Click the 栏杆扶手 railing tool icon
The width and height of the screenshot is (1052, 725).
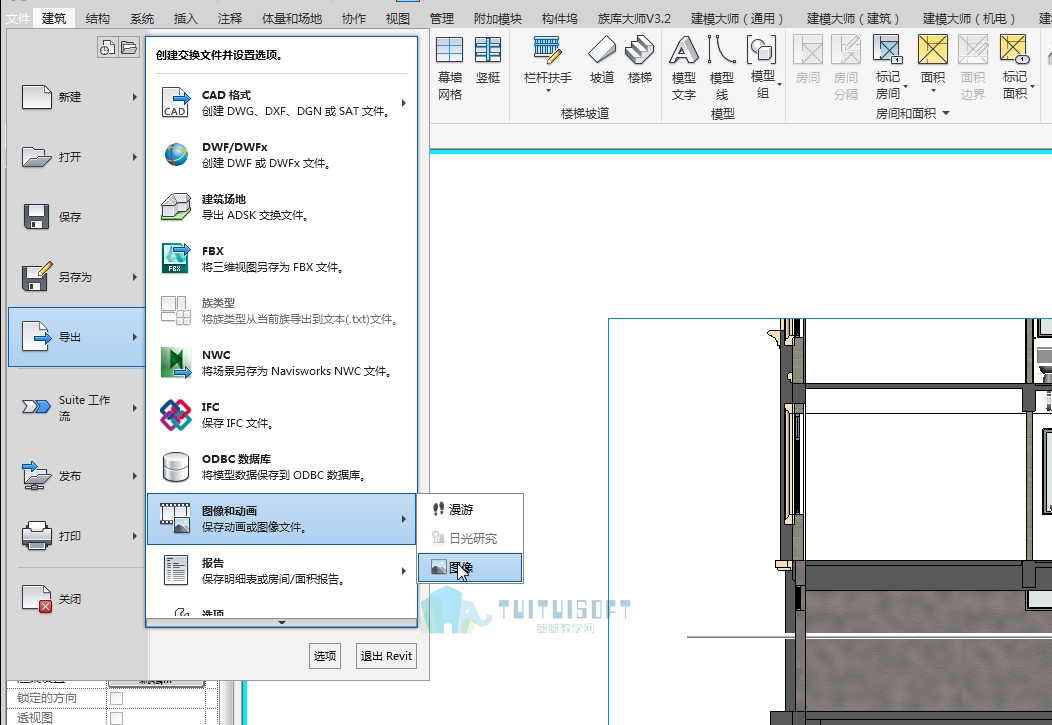pos(547,51)
